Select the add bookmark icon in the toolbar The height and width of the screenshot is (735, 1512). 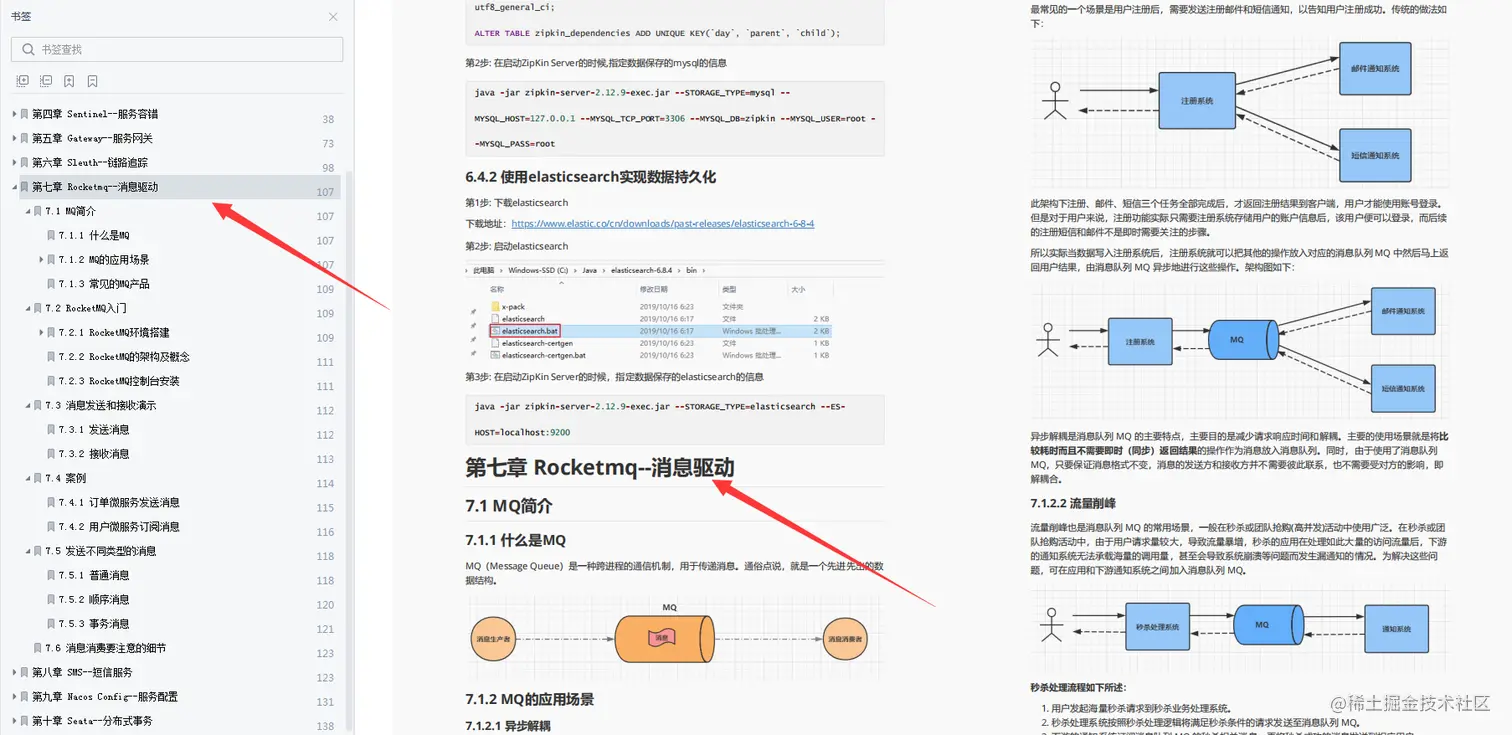pos(69,80)
